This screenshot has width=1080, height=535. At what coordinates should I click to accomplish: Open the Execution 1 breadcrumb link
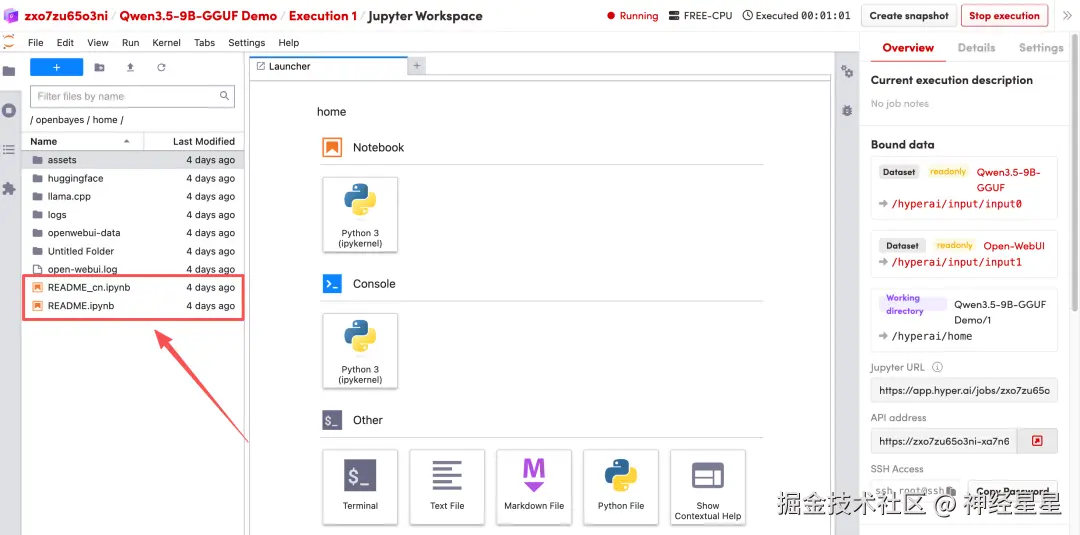[x=322, y=16]
